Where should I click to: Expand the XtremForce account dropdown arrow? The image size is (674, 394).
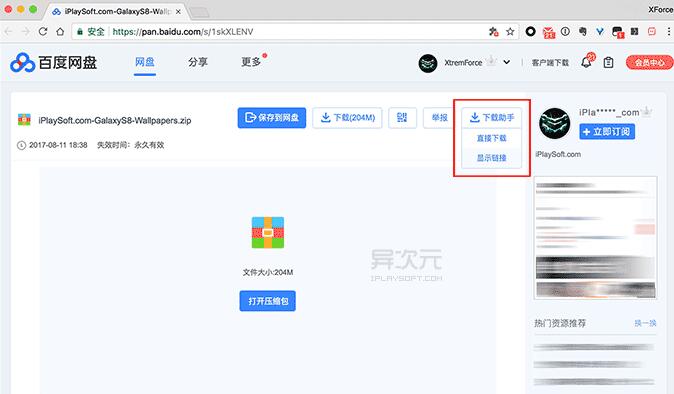tap(507, 62)
